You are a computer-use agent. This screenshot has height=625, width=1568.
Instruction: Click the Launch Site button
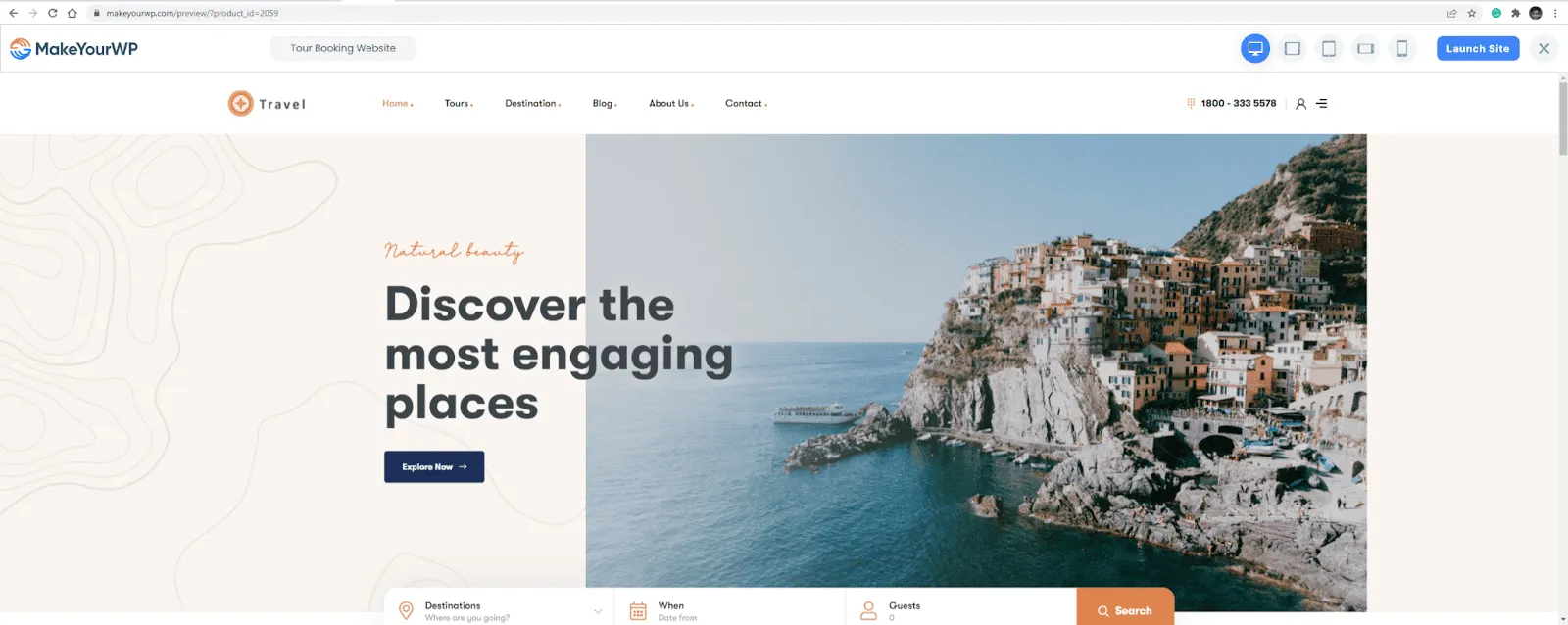[1478, 48]
